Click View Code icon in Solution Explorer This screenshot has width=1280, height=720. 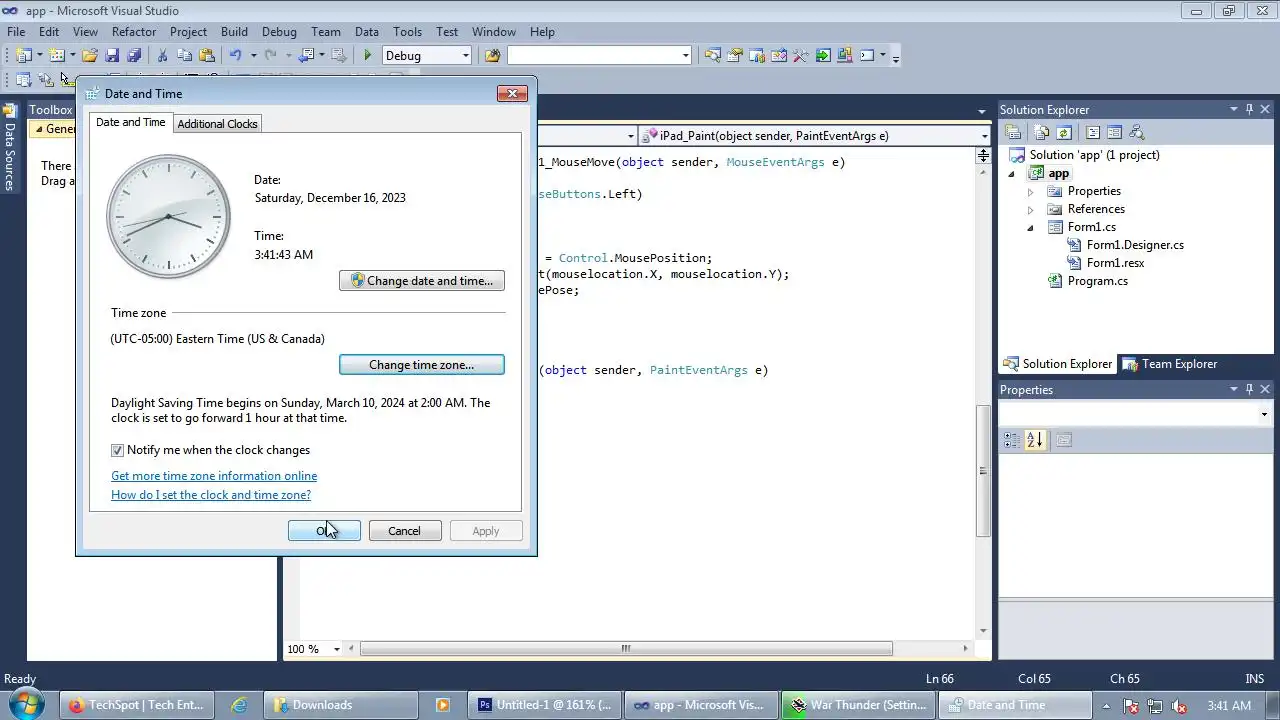(1093, 132)
